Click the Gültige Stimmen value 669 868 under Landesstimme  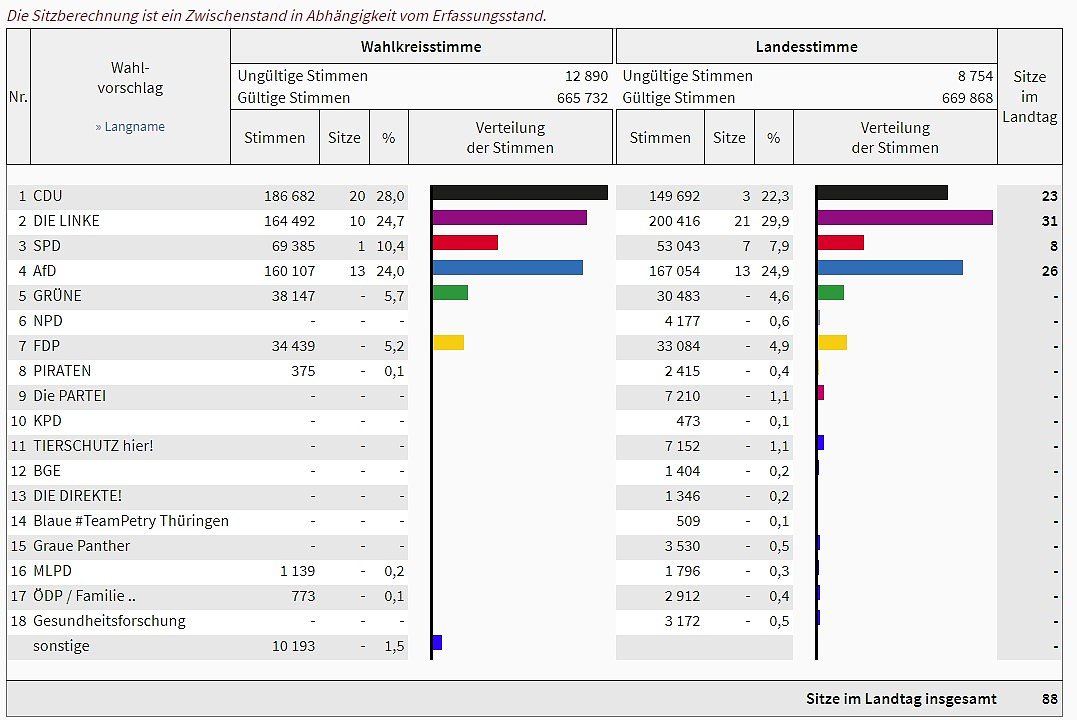pyautogui.click(x=967, y=98)
